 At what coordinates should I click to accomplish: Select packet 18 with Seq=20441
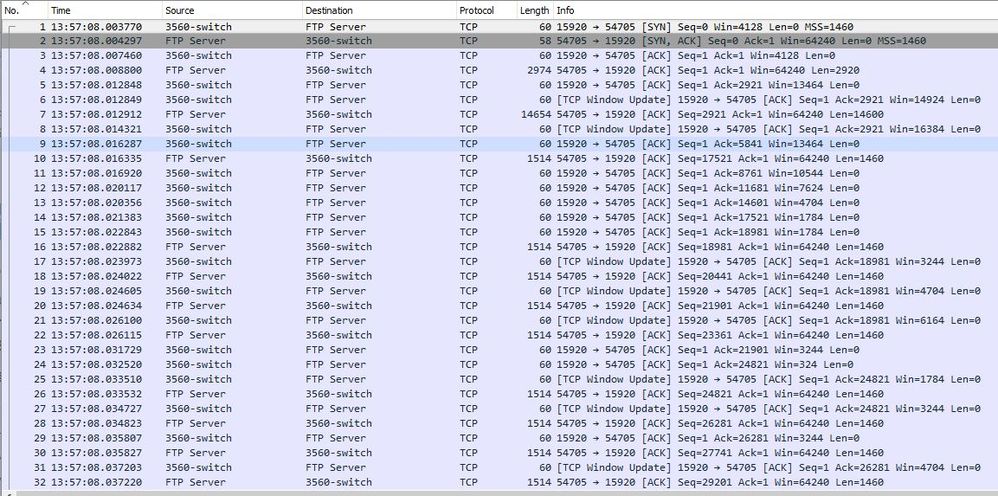[500, 276]
